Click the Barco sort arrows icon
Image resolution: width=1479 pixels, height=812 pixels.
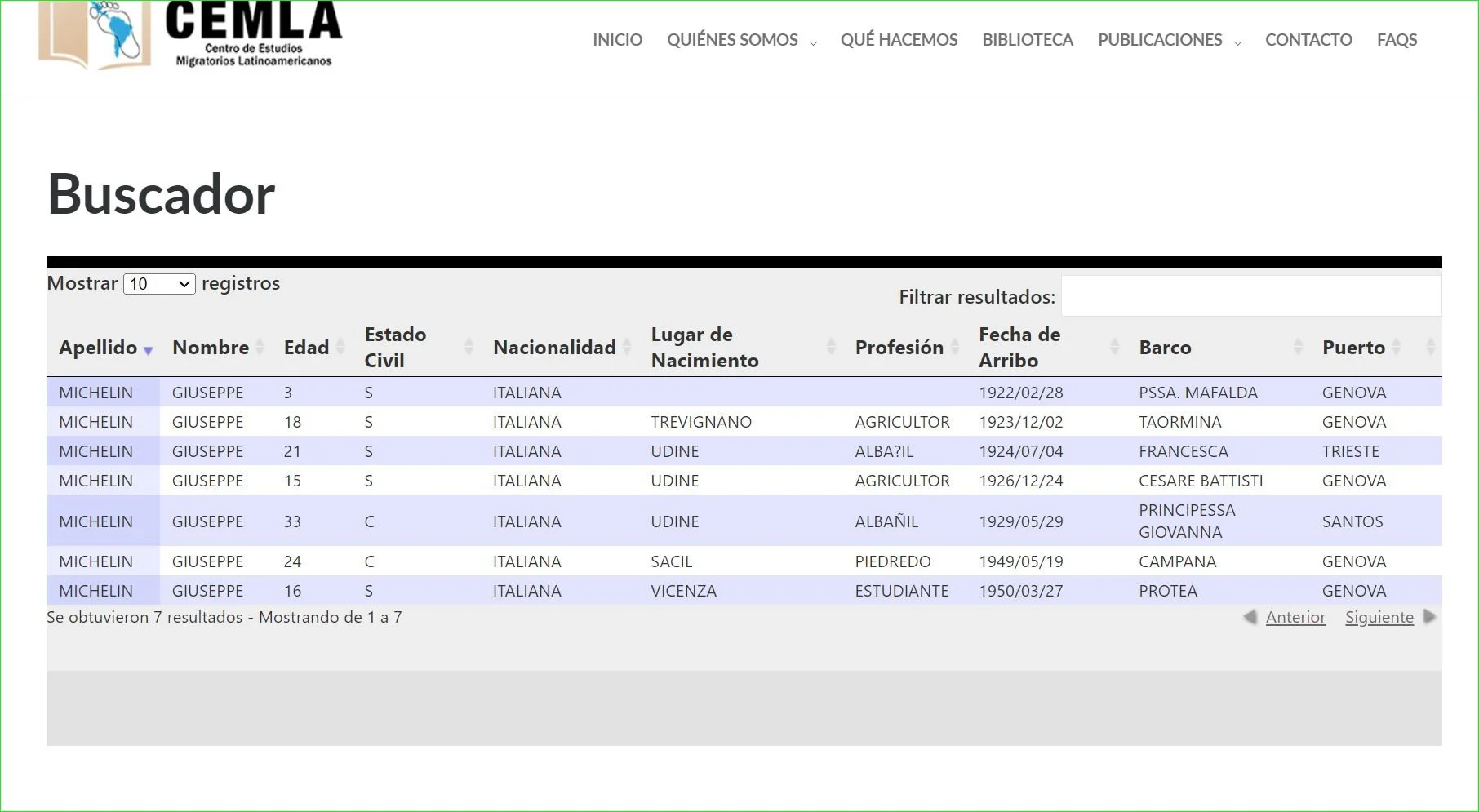point(1298,348)
